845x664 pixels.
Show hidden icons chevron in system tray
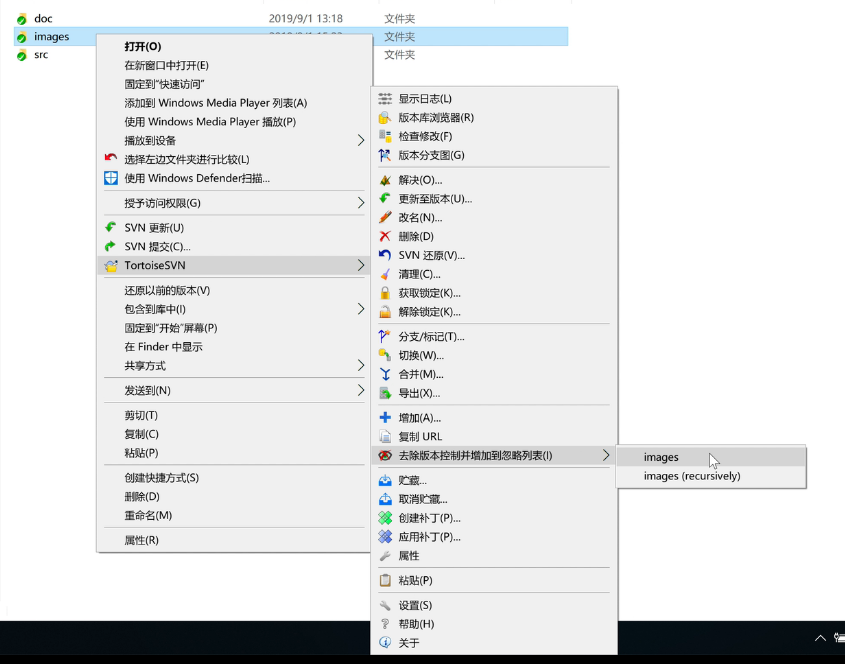820,639
